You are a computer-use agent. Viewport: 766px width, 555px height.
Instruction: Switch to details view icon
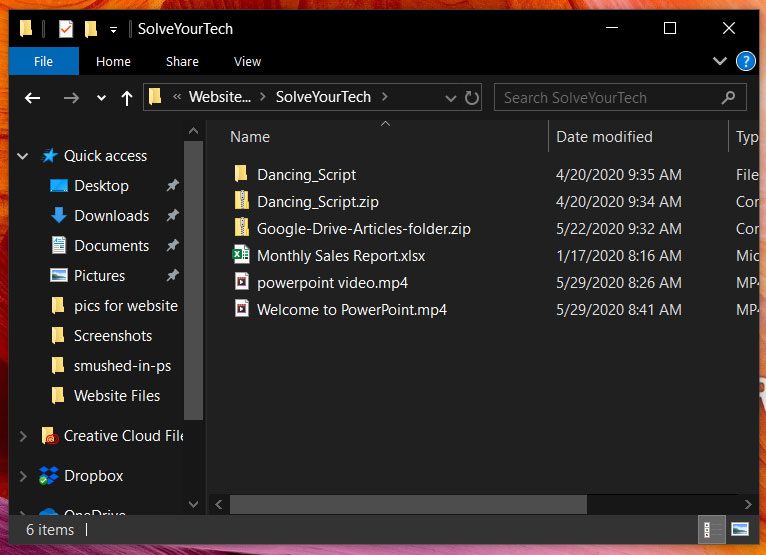pyautogui.click(x=712, y=529)
